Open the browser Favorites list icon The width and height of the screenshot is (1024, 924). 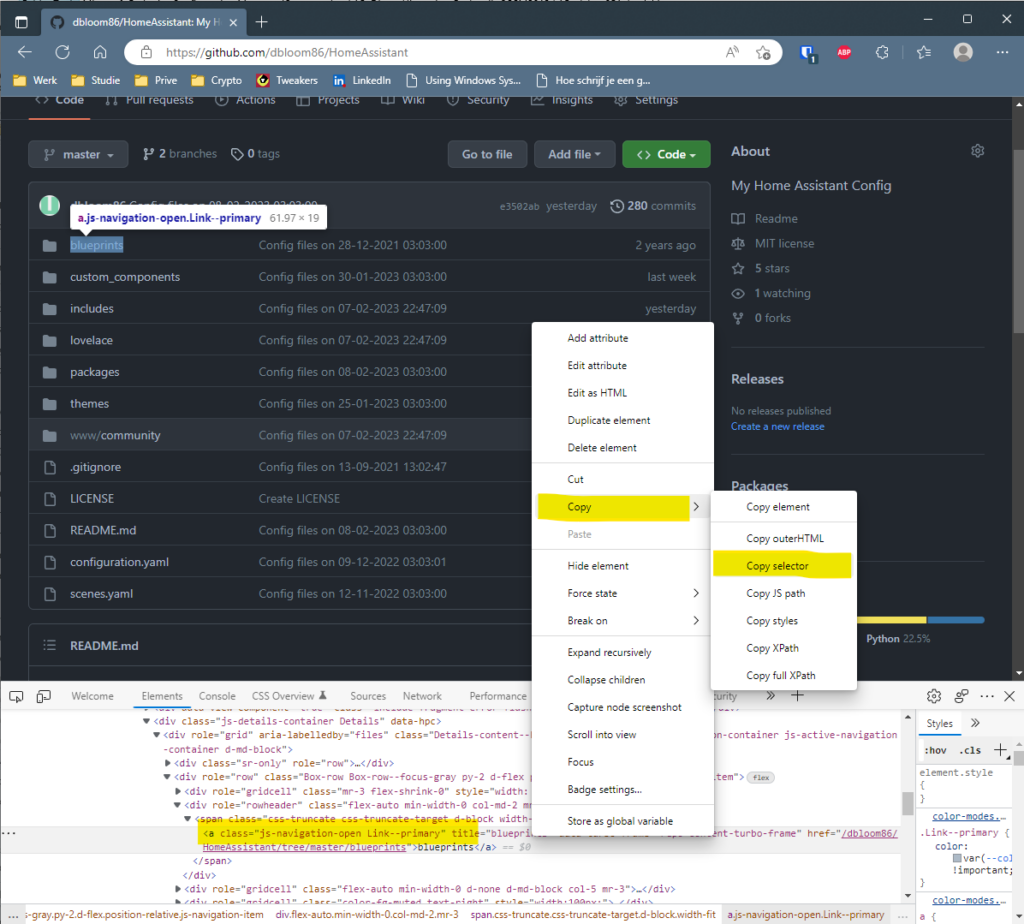coord(923,52)
